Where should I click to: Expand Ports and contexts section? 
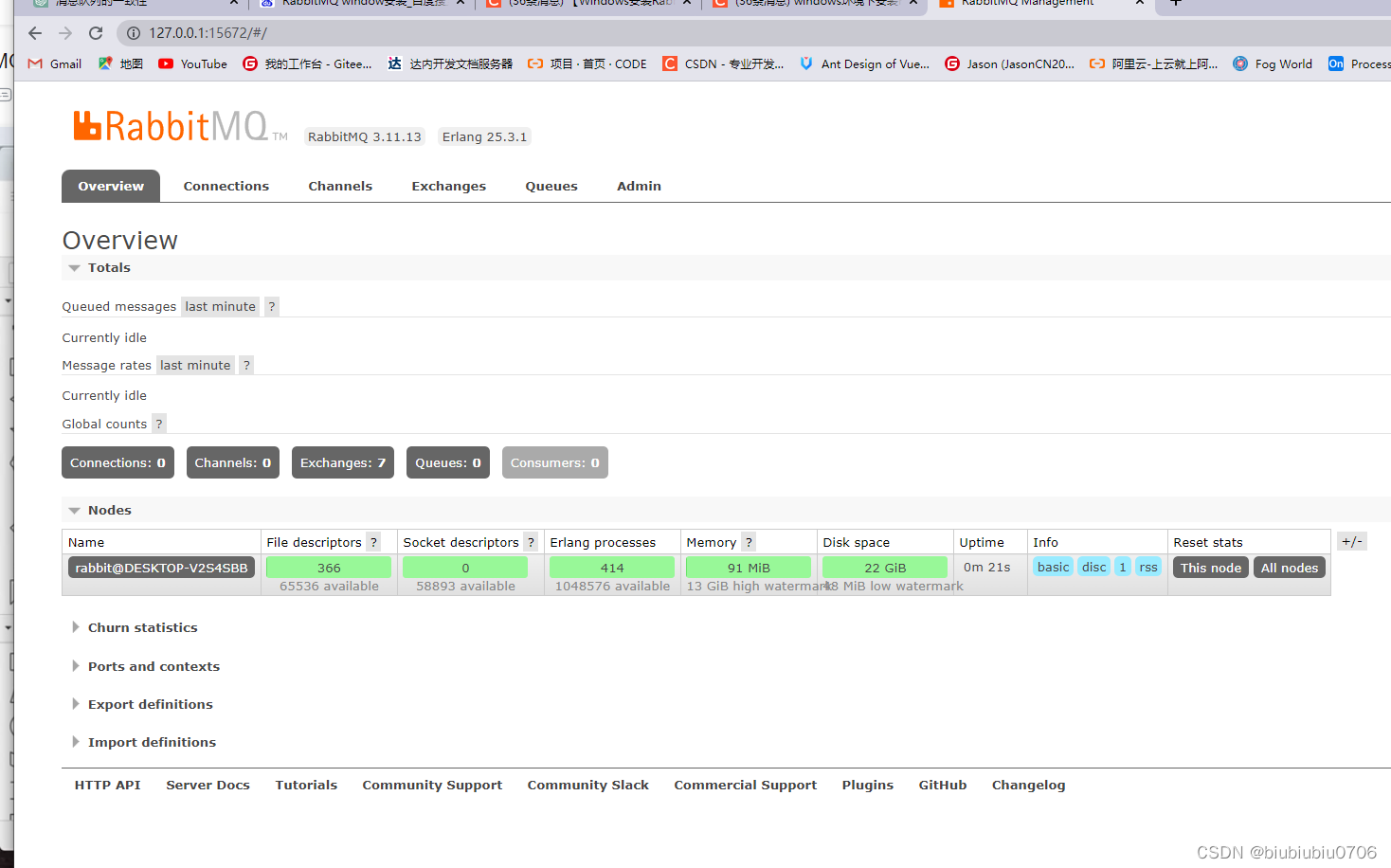146,667
